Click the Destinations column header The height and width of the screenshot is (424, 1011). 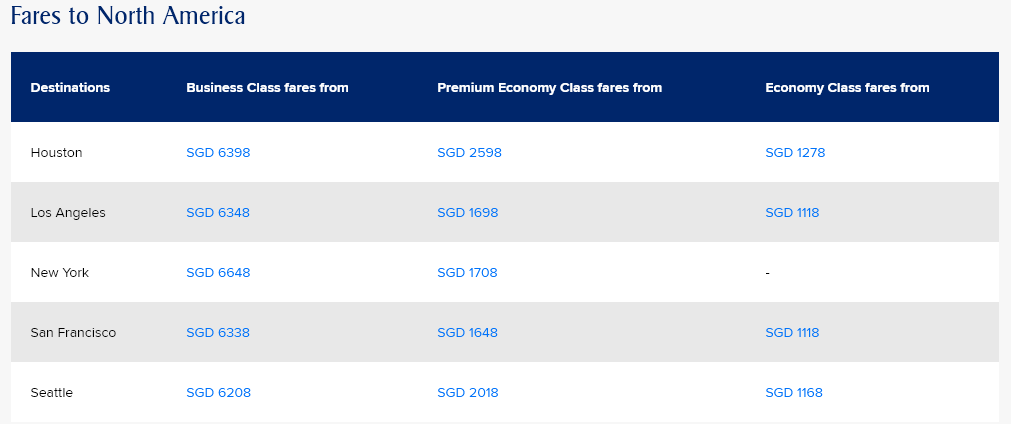pos(70,88)
